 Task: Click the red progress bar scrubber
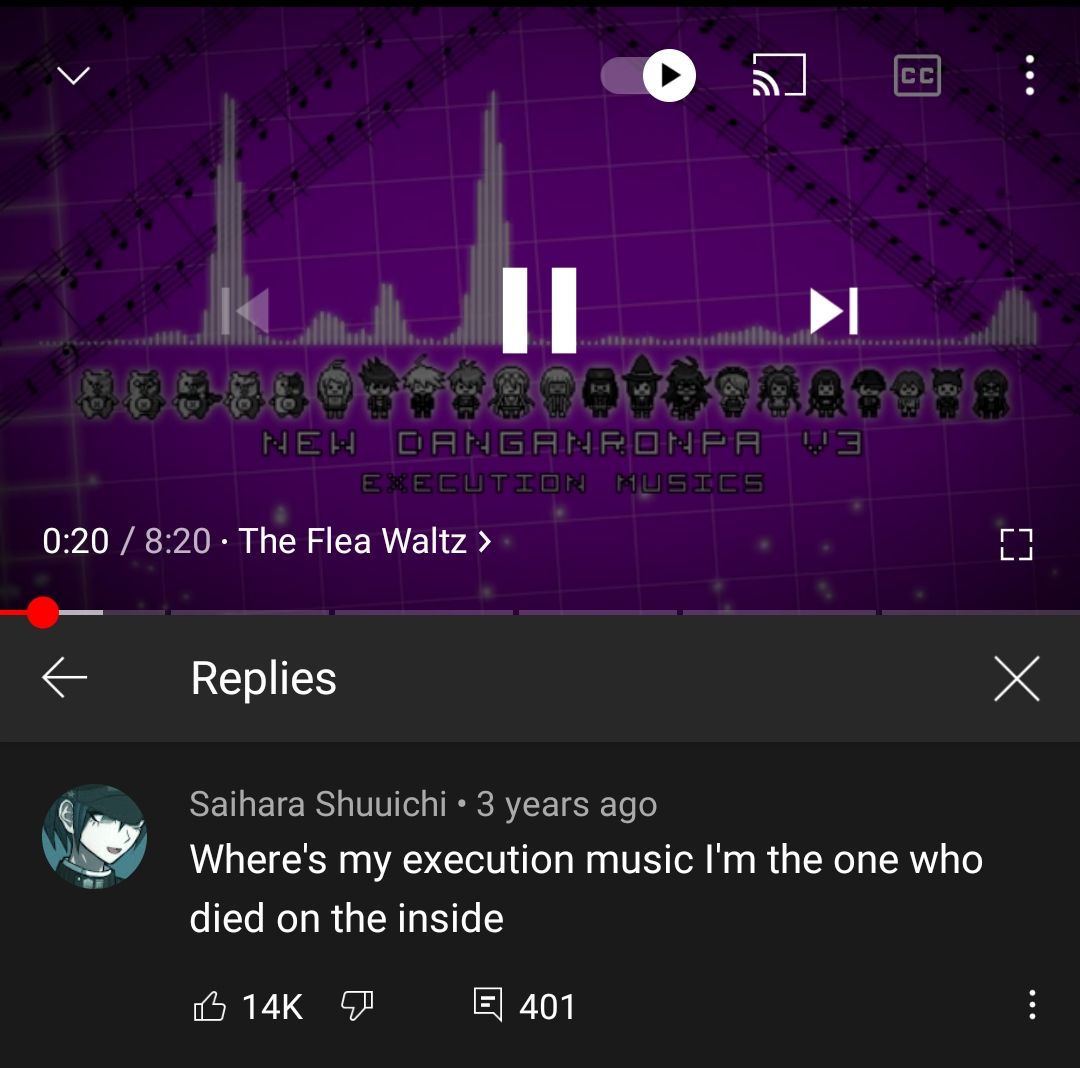click(x=43, y=612)
